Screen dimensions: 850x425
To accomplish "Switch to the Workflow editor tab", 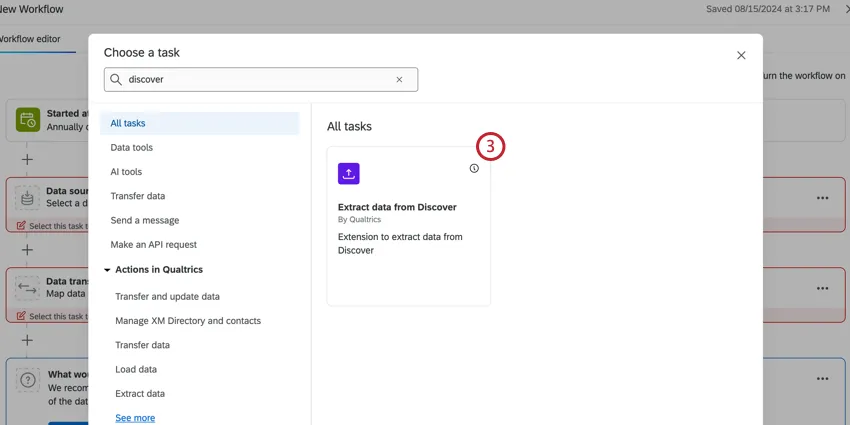I will pos(30,39).
